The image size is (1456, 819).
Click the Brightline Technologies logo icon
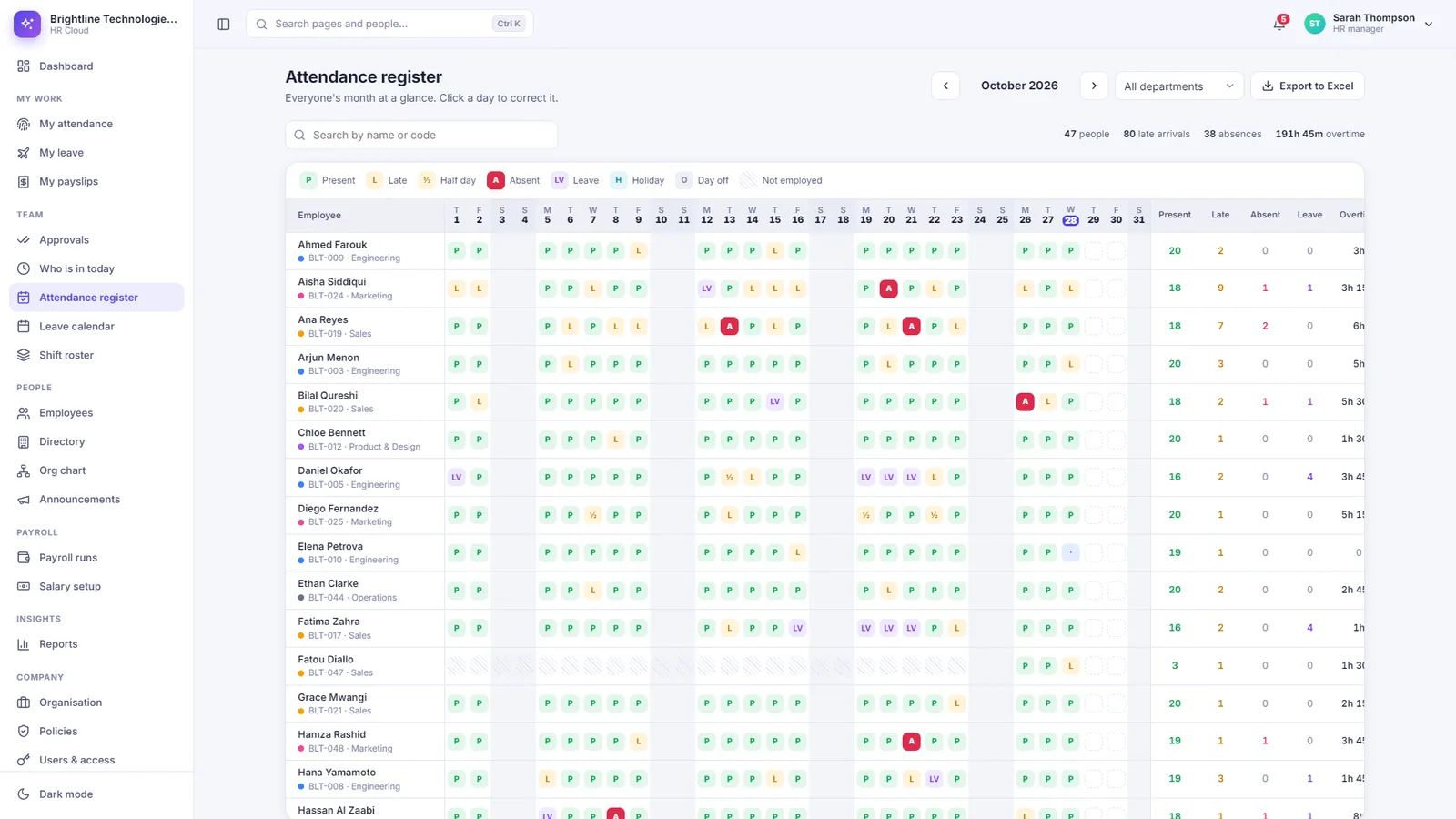point(27,24)
